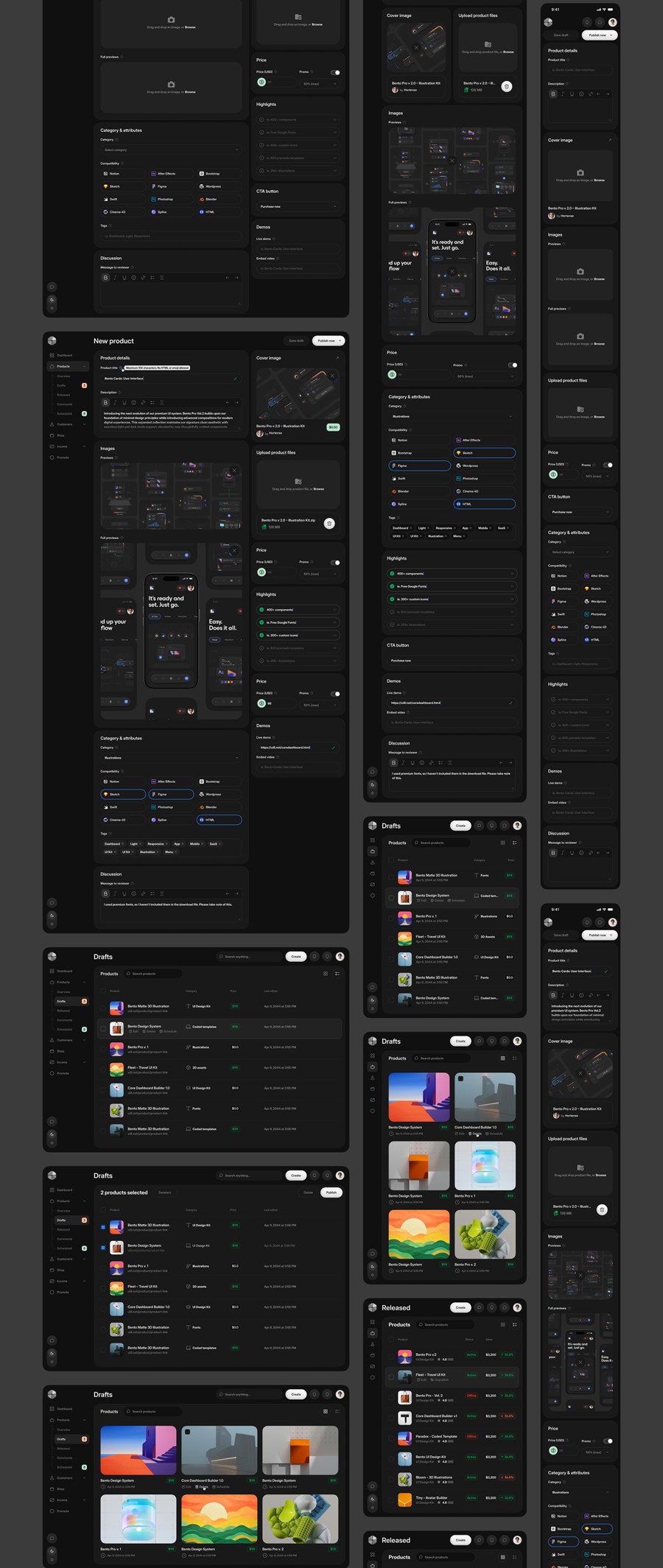This screenshot has height=1568, width=663.
Task: Uncheck Bento Matte 3D Illustration in '2 products selected' list
Action: 102,1227
